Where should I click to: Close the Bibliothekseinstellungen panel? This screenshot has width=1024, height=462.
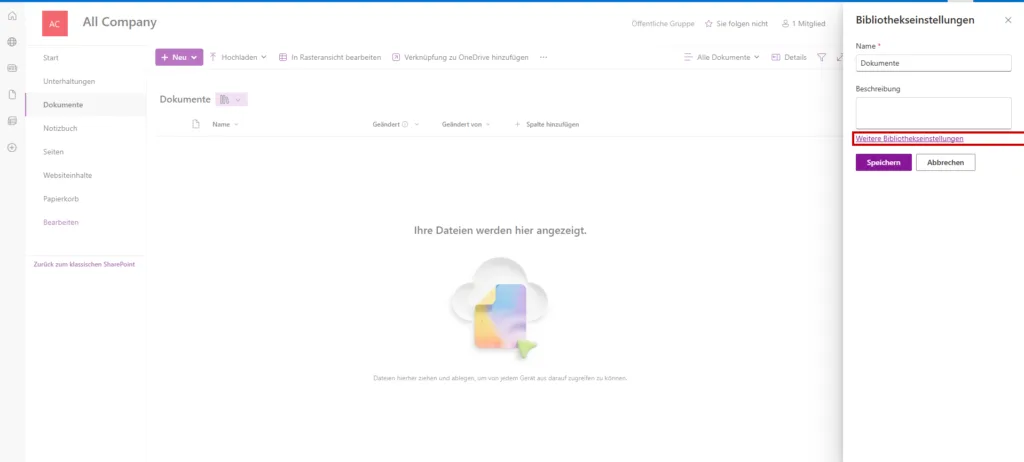(1007, 20)
